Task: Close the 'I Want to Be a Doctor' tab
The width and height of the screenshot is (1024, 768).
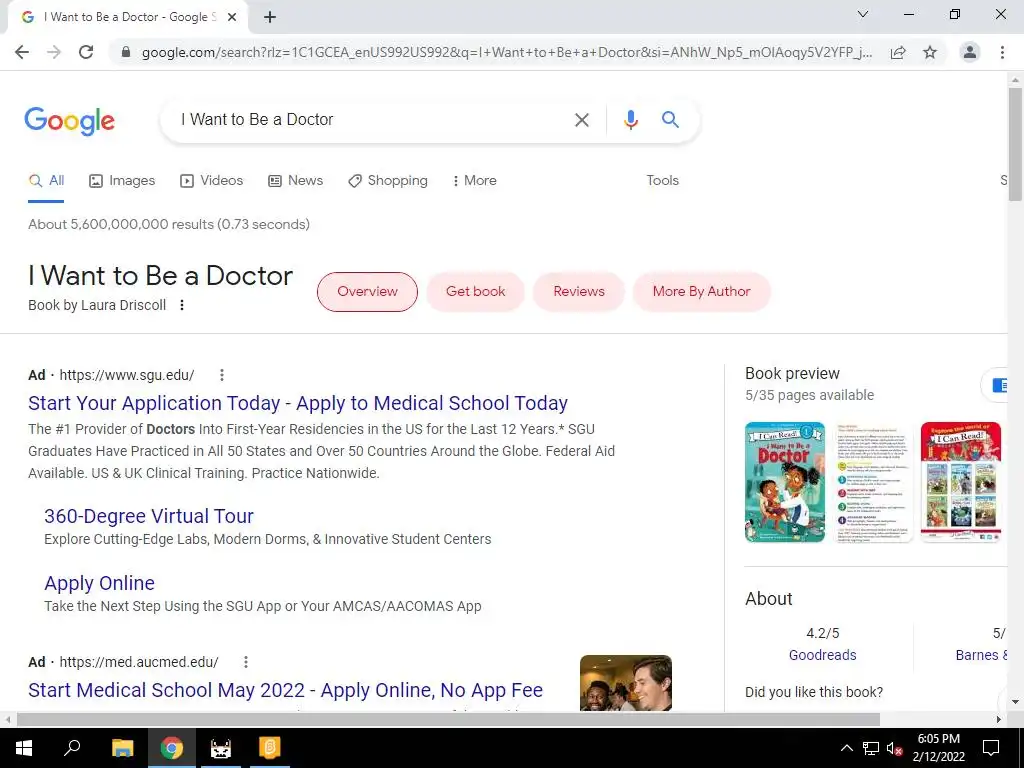Action: point(232,17)
